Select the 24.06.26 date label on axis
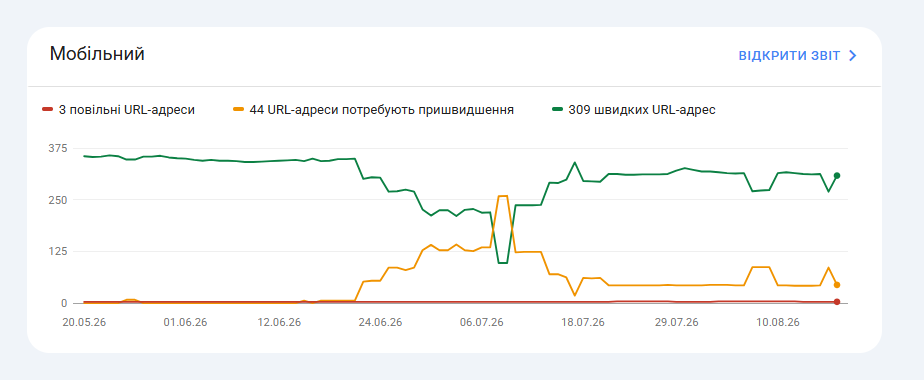 [x=381, y=322]
